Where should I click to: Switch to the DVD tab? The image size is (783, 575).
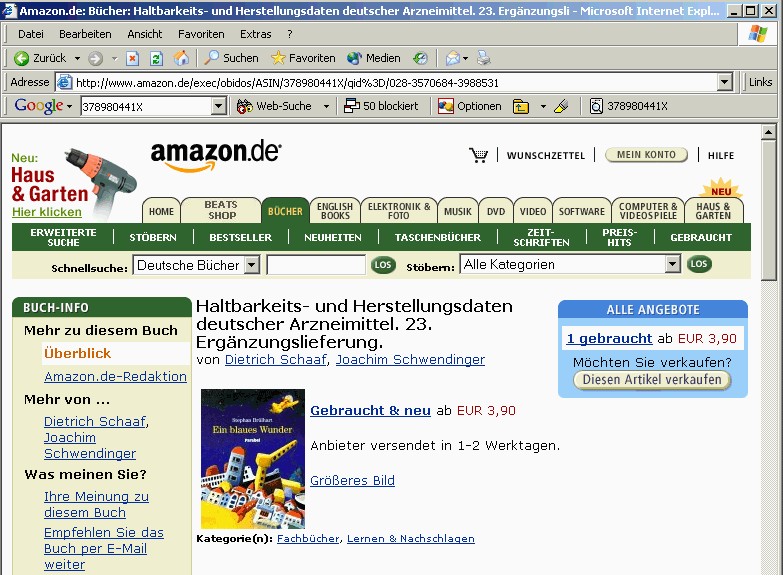click(496, 211)
